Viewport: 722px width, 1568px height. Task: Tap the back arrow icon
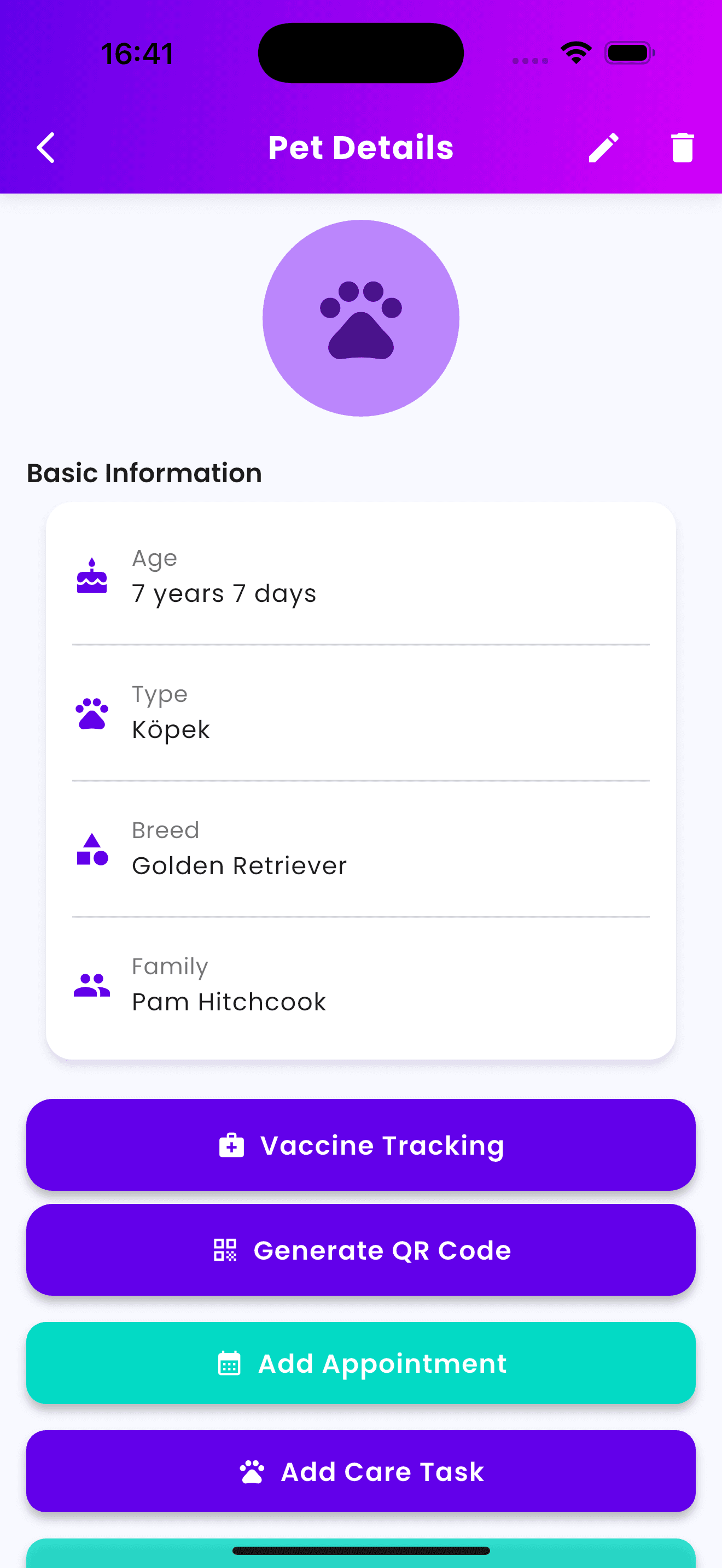point(45,148)
